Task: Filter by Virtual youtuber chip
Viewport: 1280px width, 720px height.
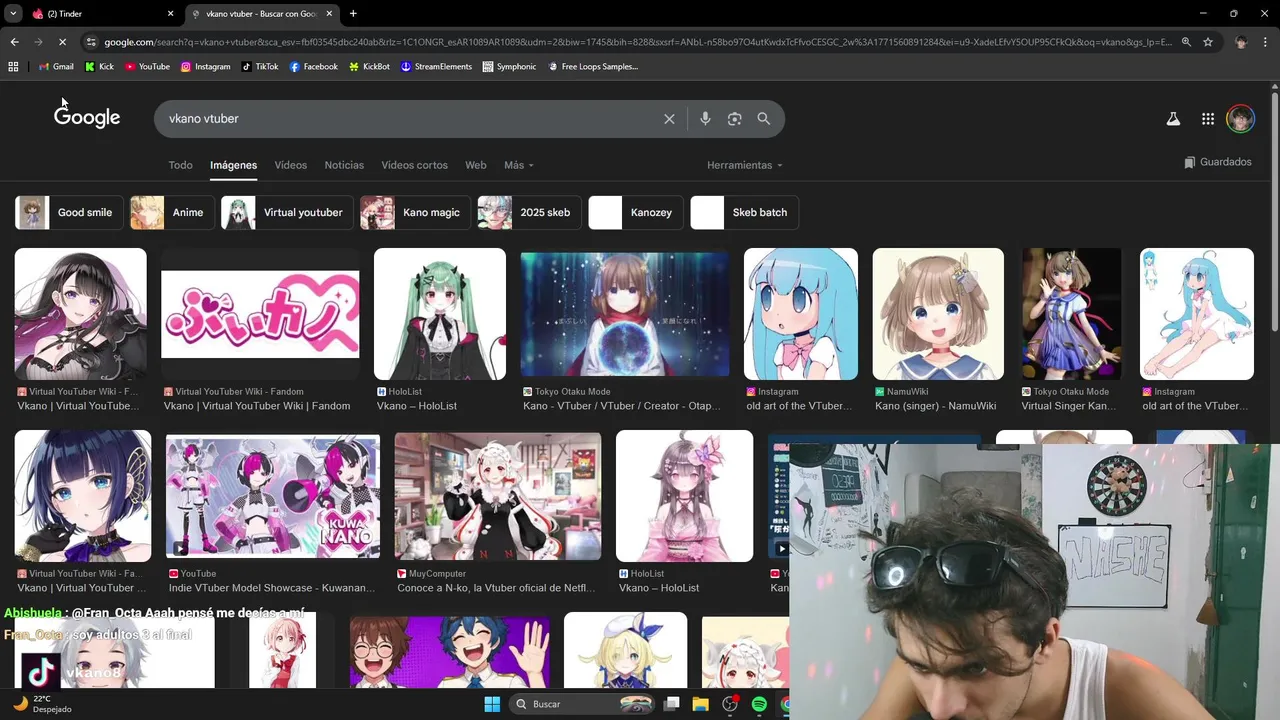Action: point(287,212)
